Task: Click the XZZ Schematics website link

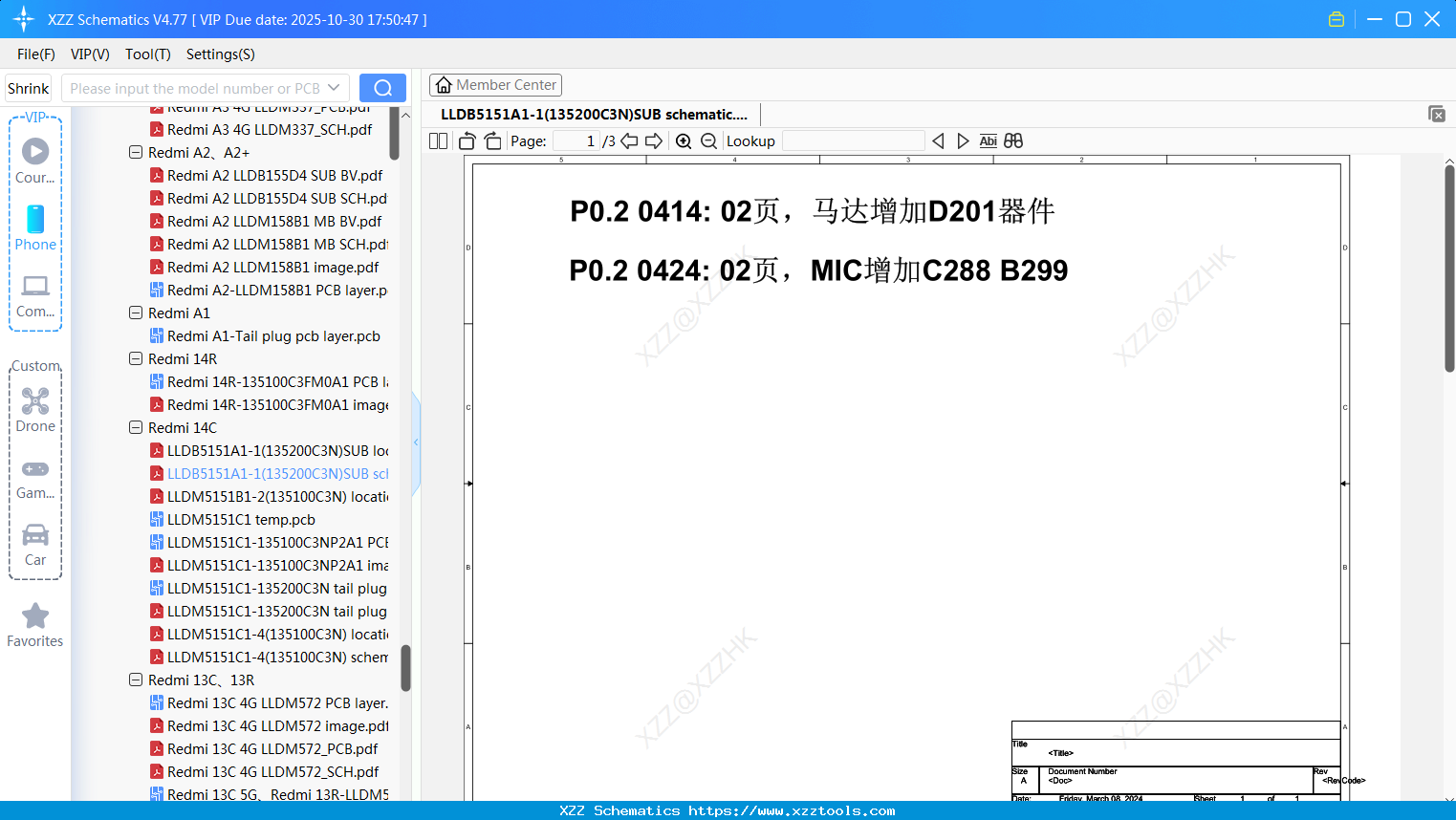Action: point(728,810)
